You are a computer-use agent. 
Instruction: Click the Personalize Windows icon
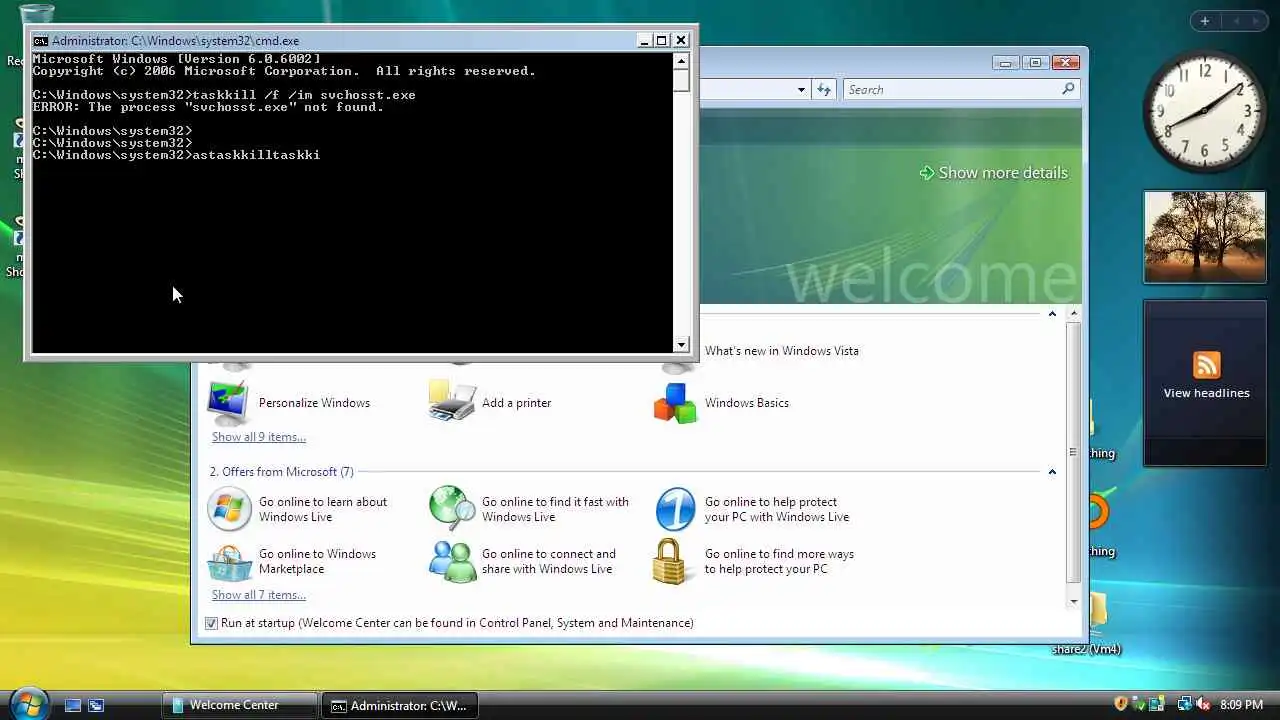pyautogui.click(x=228, y=402)
